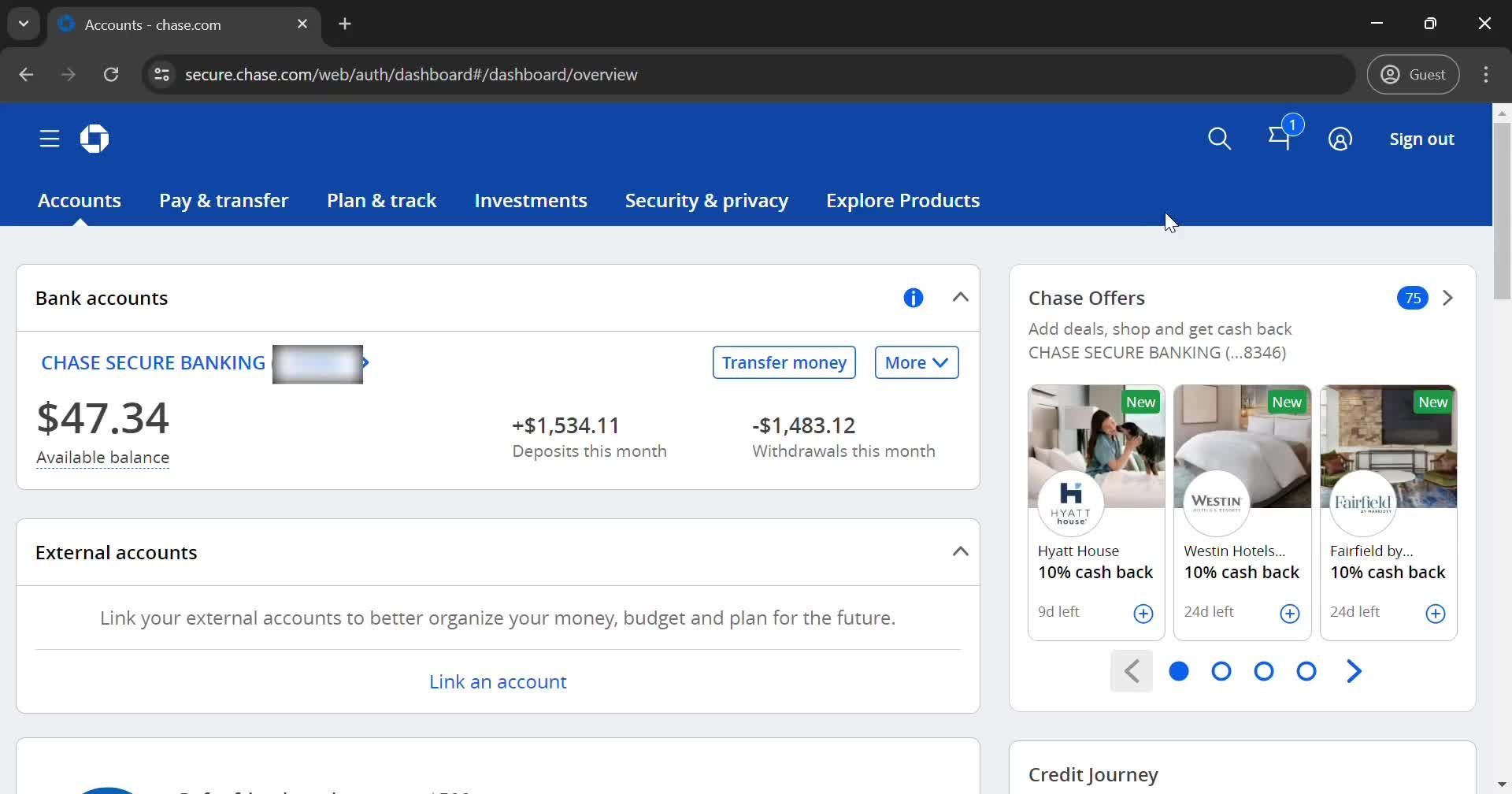
Task: Go to next Chase Offers carousel page
Action: (x=1354, y=671)
